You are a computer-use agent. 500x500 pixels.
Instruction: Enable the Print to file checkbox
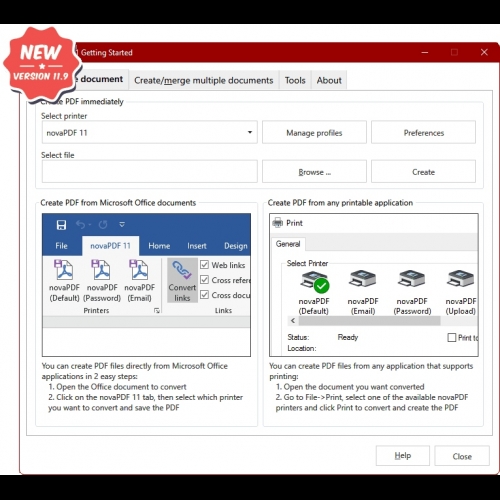(x=452, y=338)
